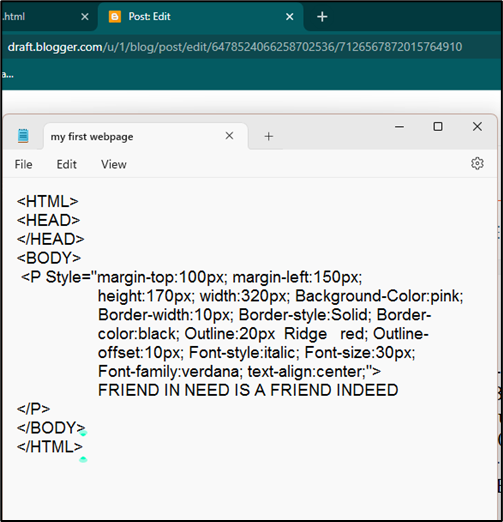
Task: Open the Edit menu in Notepad
Action: pyautogui.click(x=66, y=164)
